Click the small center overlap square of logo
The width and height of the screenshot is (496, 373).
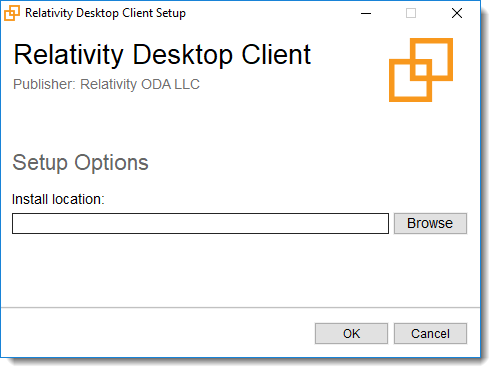(421, 70)
